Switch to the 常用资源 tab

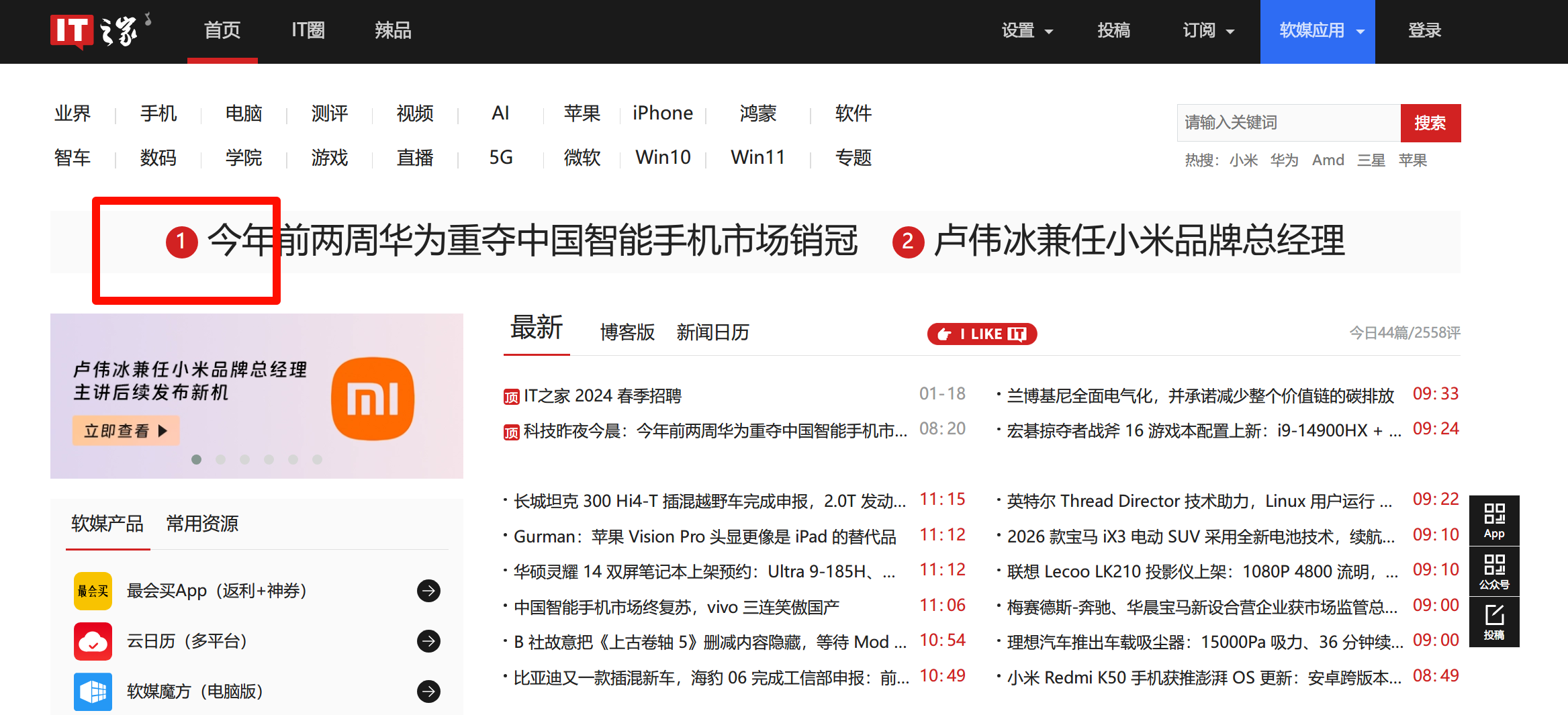(x=202, y=524)
